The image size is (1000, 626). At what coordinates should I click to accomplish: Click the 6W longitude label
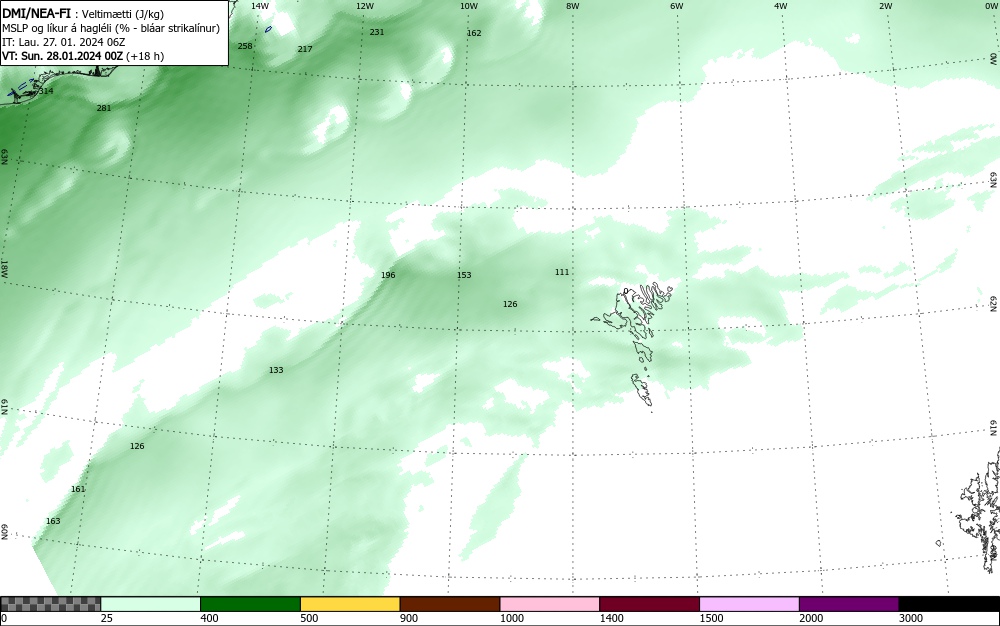pyautogui.click(x=677, y=6)
